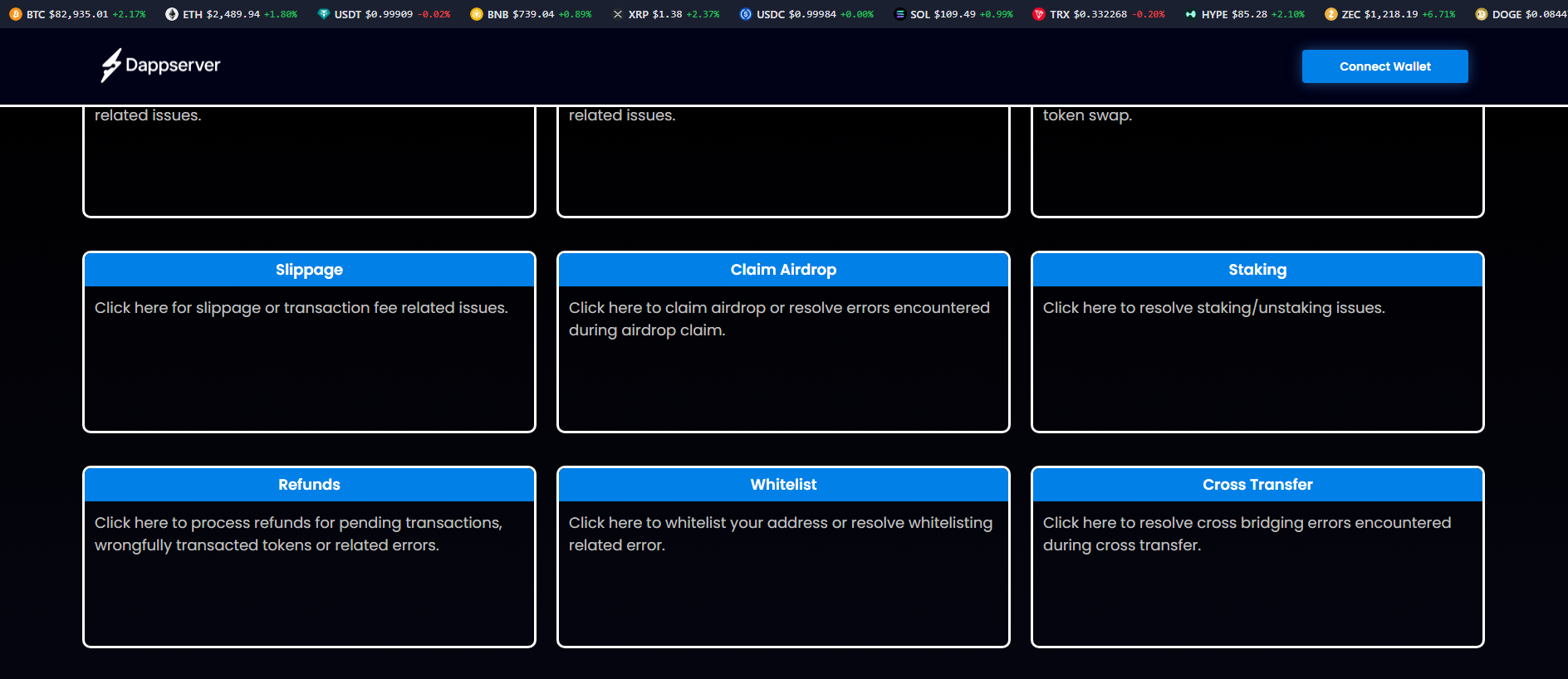Click the HYPE price $85.28

tap(1249, 14)
